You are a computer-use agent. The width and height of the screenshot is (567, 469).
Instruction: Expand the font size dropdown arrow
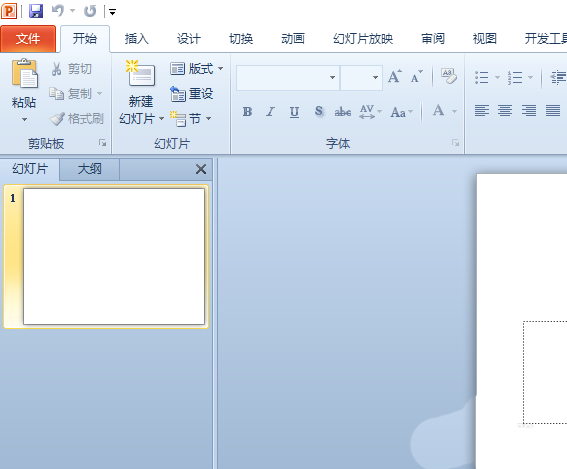tap(376, 77)
